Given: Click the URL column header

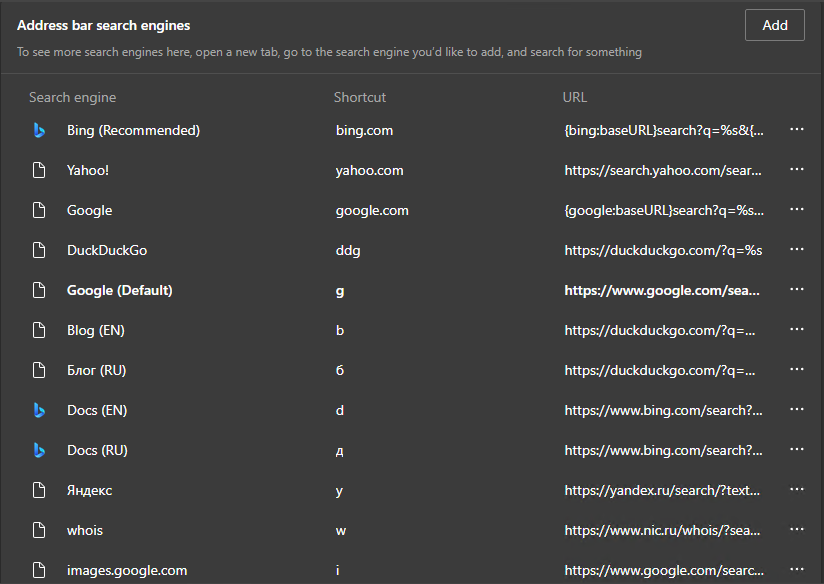Looking at the screenshot, I should click(x=574, y=97).
